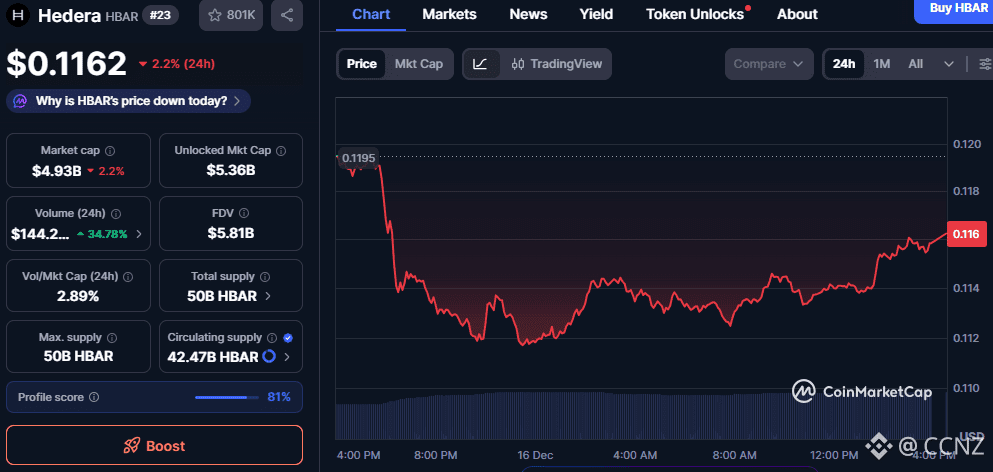The height and width of the screenshot is (472, 993).
Task: Select Price chart mode
Action: [x=362, y=64]
